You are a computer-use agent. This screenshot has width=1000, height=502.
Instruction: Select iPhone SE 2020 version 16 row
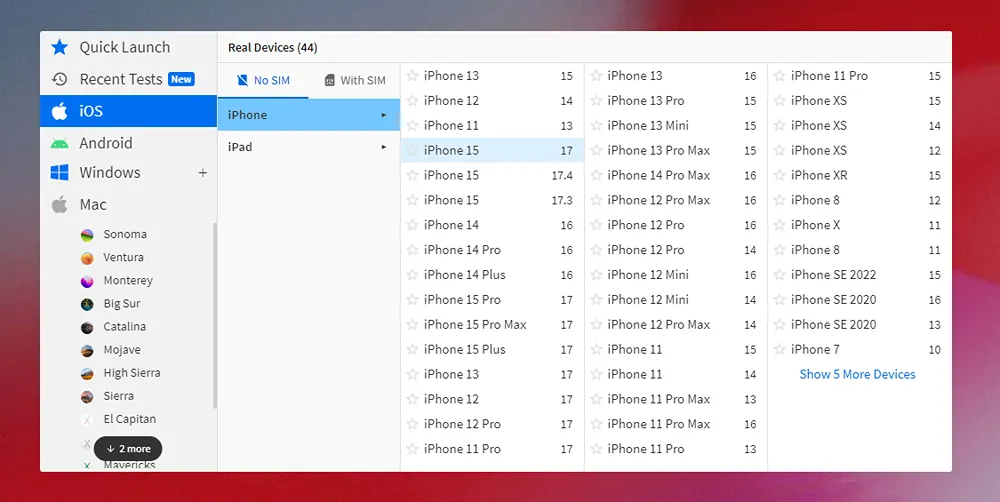pyautogui.click(x=860, y=299)
